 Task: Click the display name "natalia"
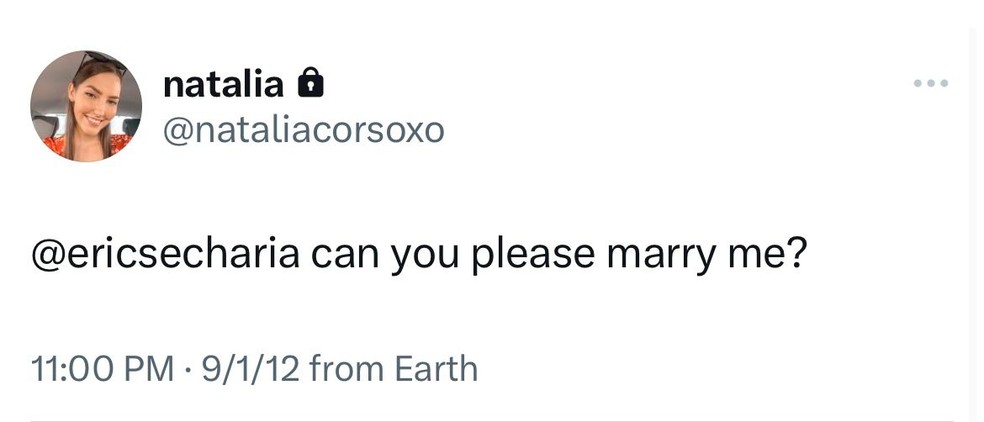pos(223,84)
